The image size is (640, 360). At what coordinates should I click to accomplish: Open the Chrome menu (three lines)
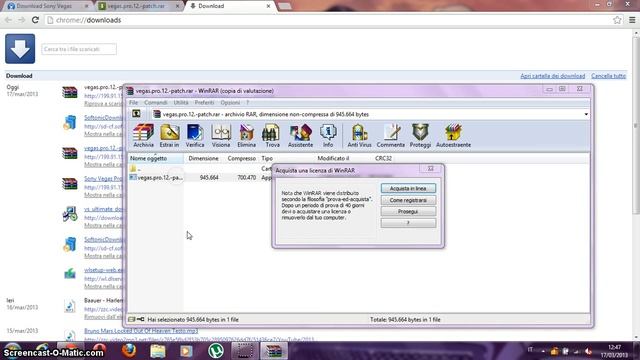(632, 20)
